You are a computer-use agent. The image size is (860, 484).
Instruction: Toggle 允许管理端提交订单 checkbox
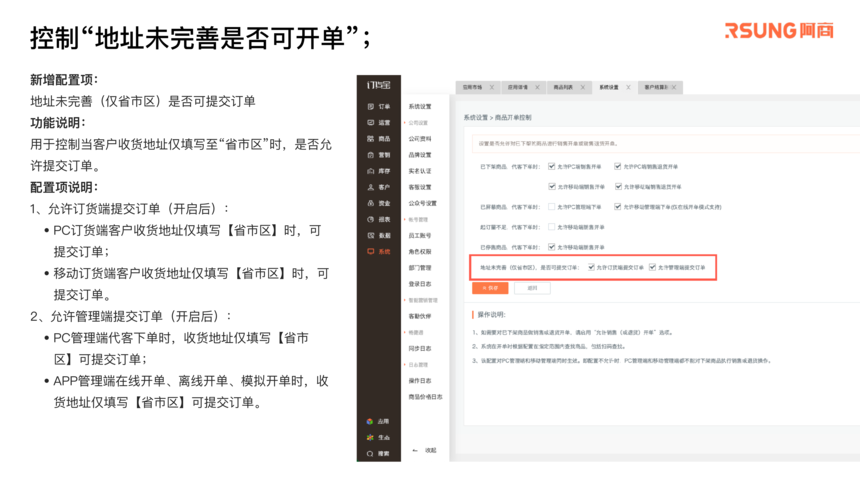[x=653, y=268]
